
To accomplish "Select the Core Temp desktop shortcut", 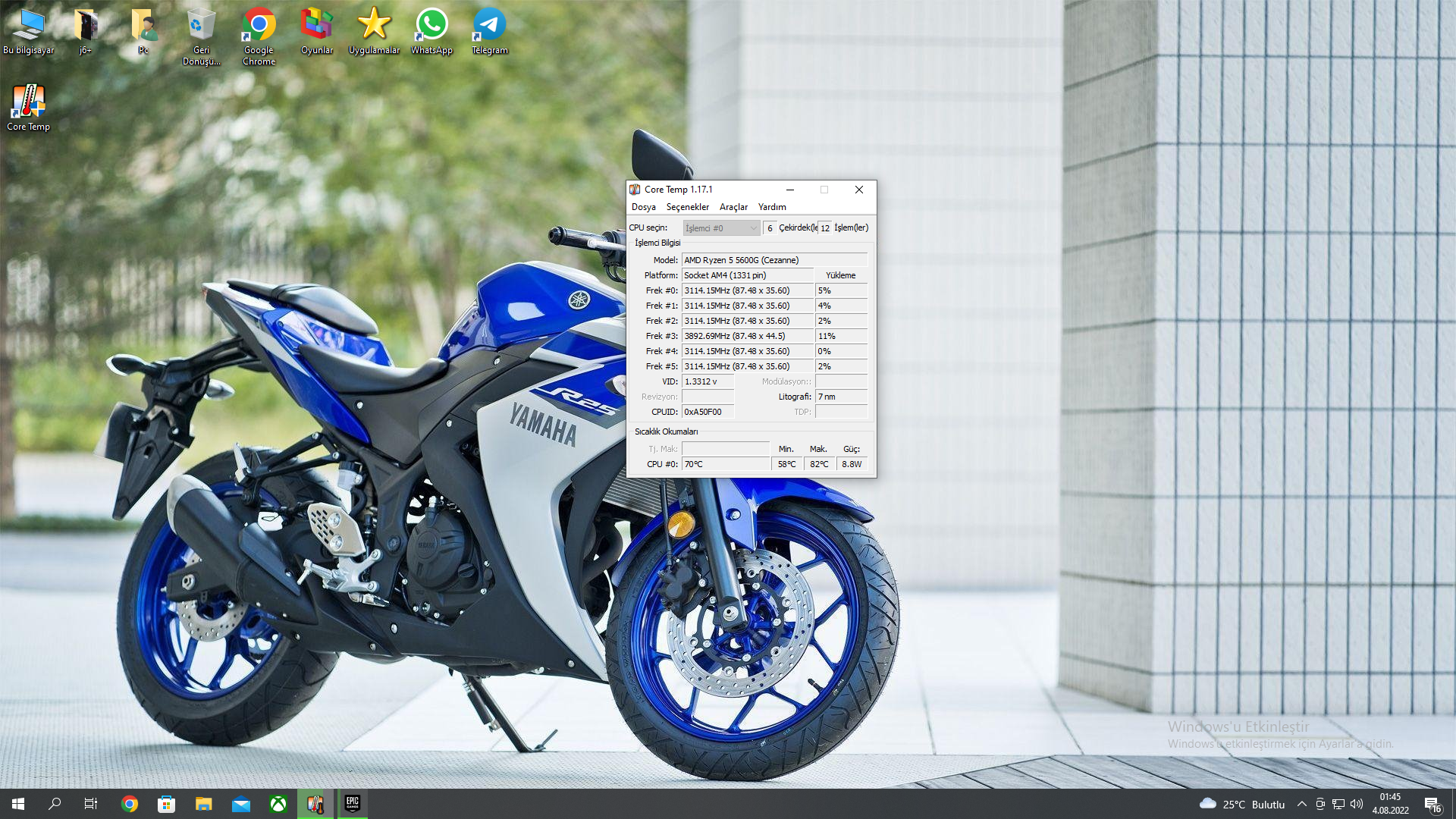I will (x=28, y=108).
